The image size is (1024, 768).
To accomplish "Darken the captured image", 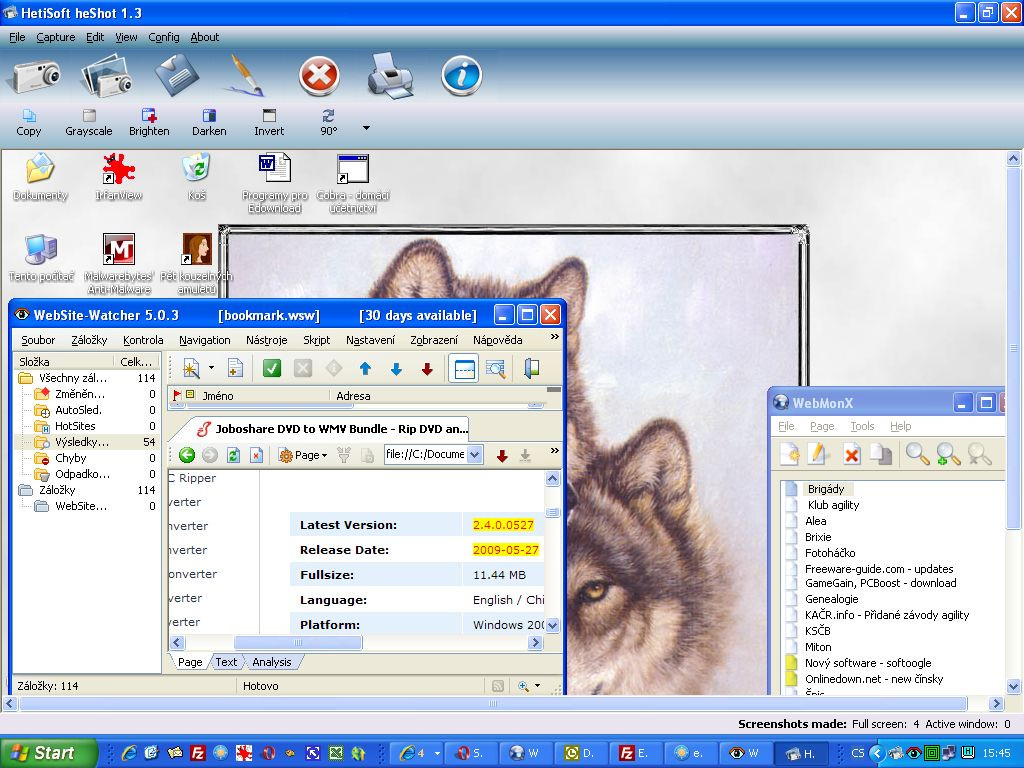I will tap(209, 123).
